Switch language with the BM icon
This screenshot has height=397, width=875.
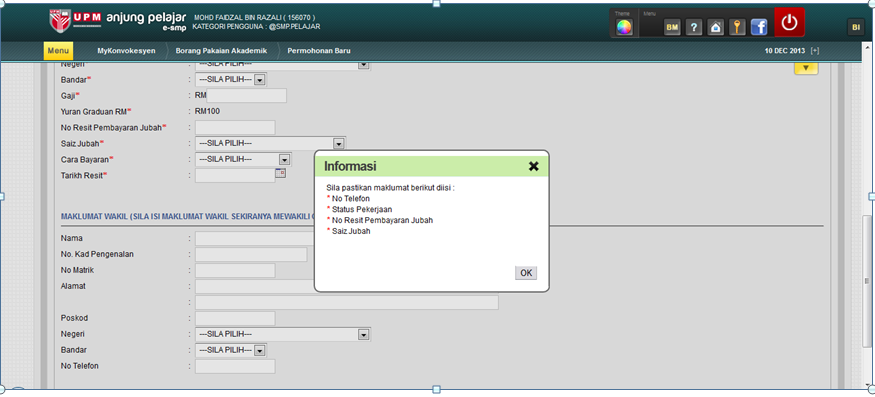[672, 27]
